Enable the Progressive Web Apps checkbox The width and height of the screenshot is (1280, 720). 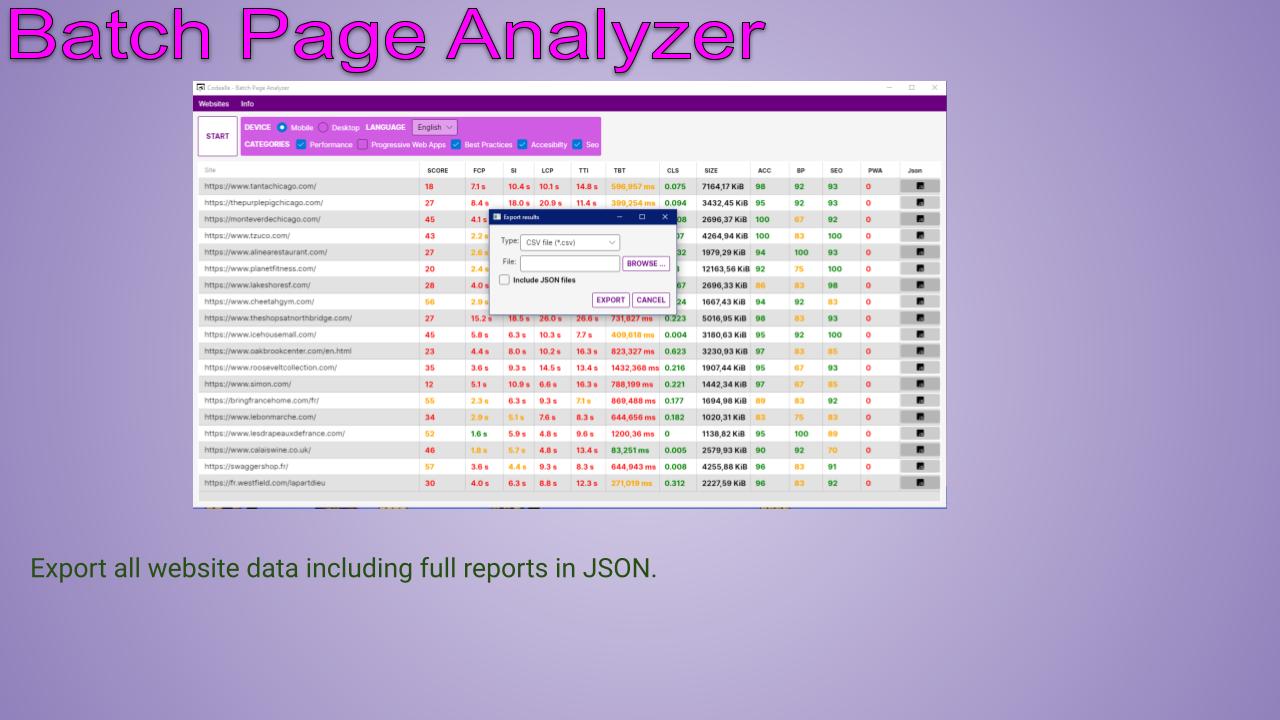(x=362, y=144)
